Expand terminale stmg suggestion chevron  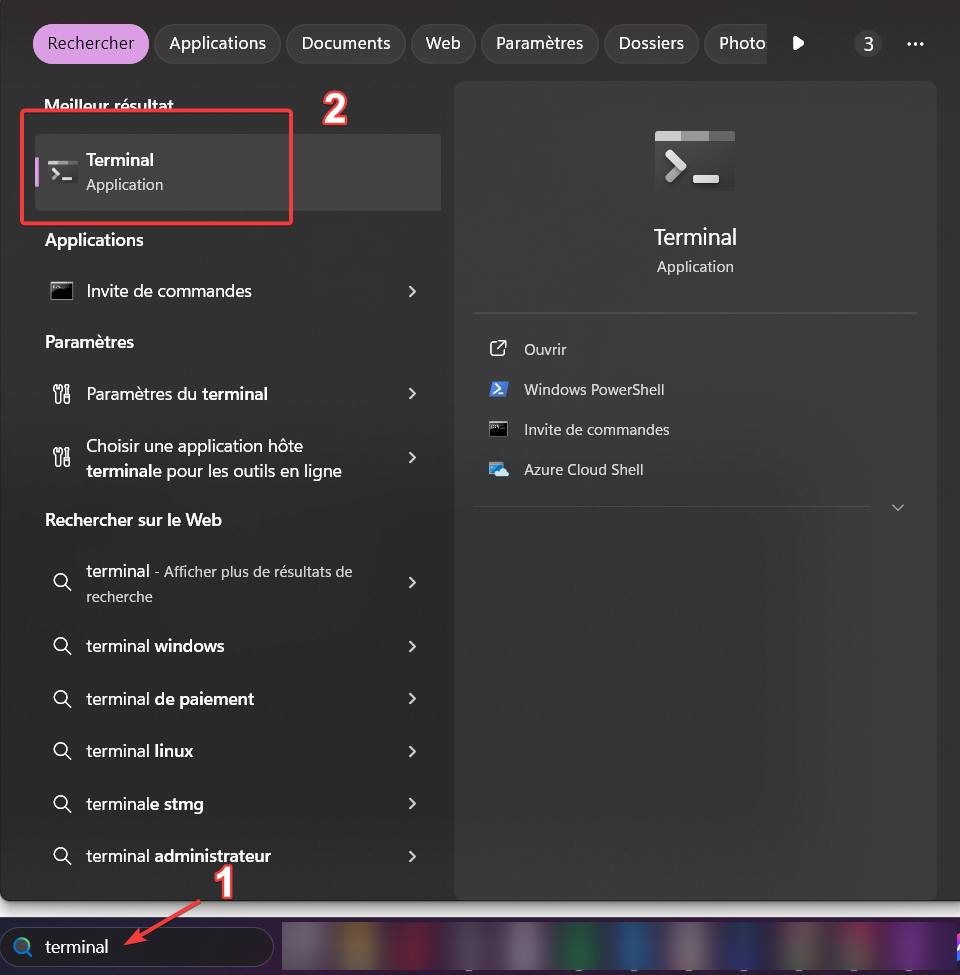(412, 804)
